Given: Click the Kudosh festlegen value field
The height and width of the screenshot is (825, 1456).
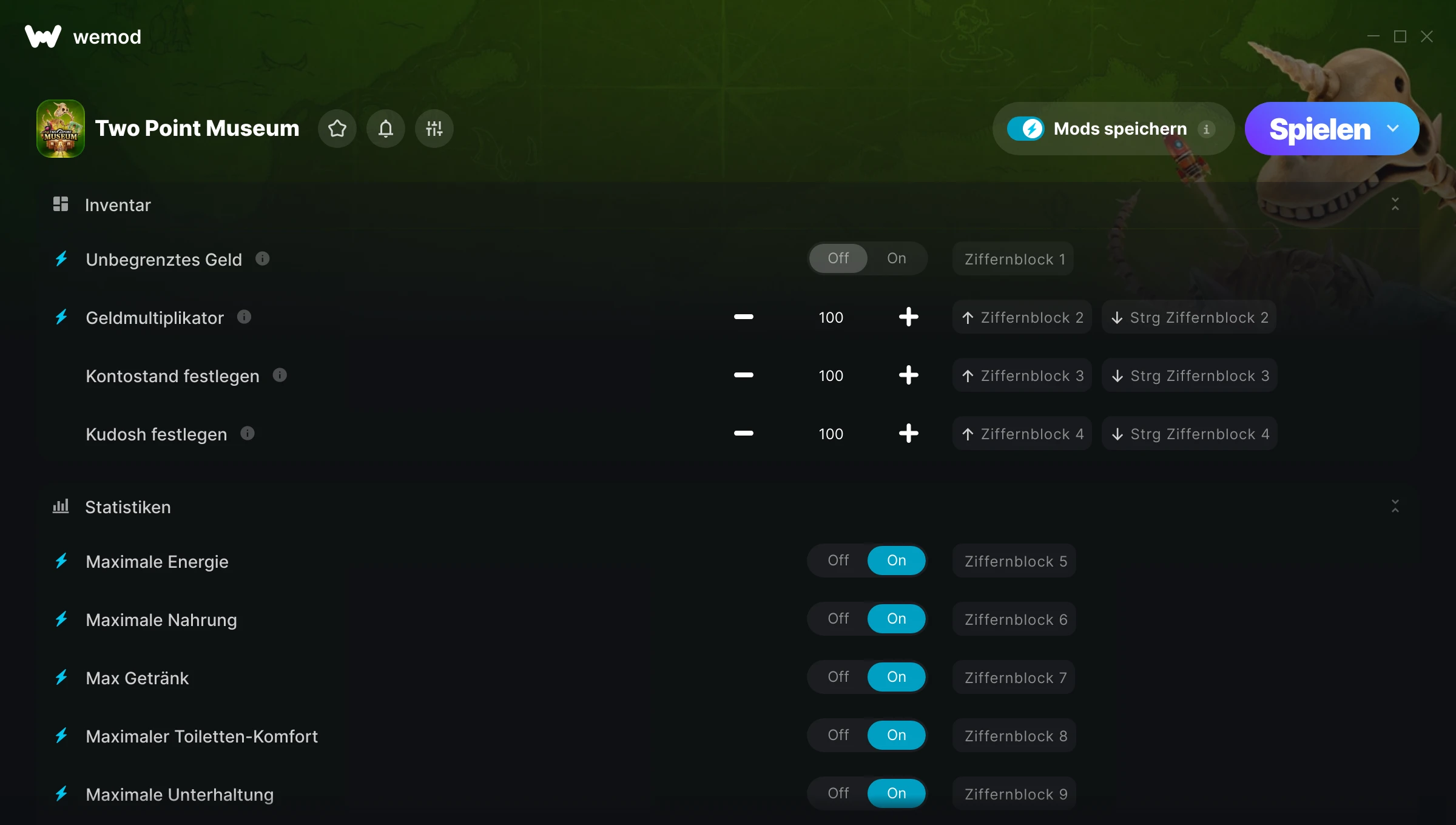Looking at the screenshot, I should click(x=831, y=434).
